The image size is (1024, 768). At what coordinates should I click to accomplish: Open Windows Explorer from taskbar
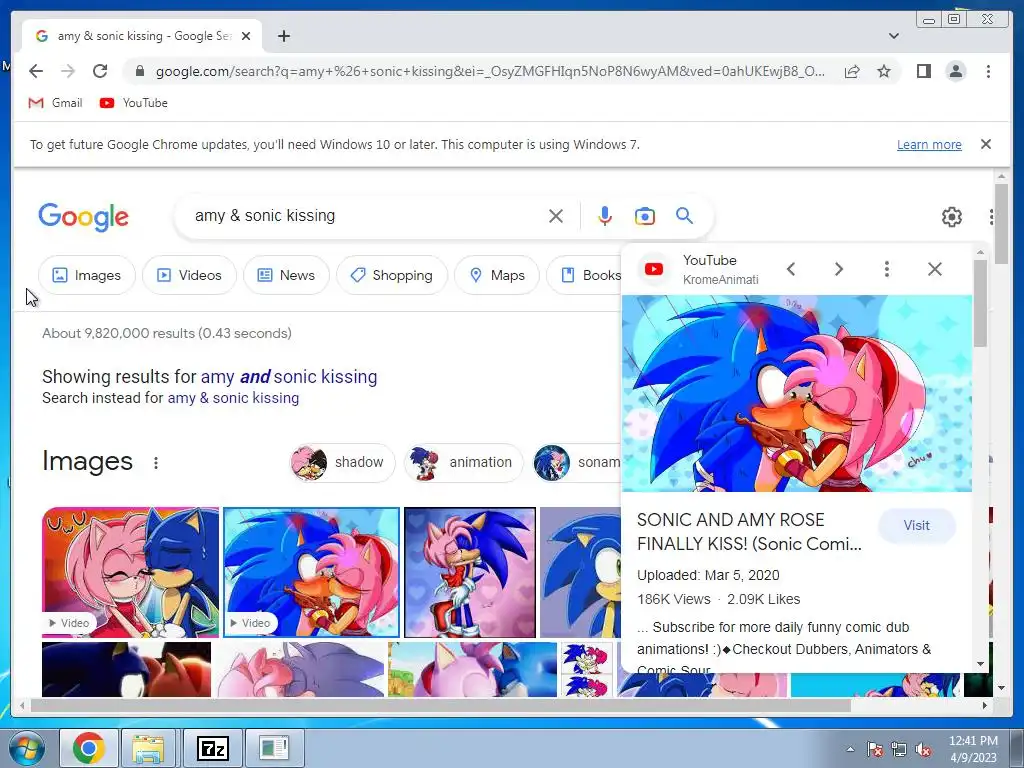point(148,748)
